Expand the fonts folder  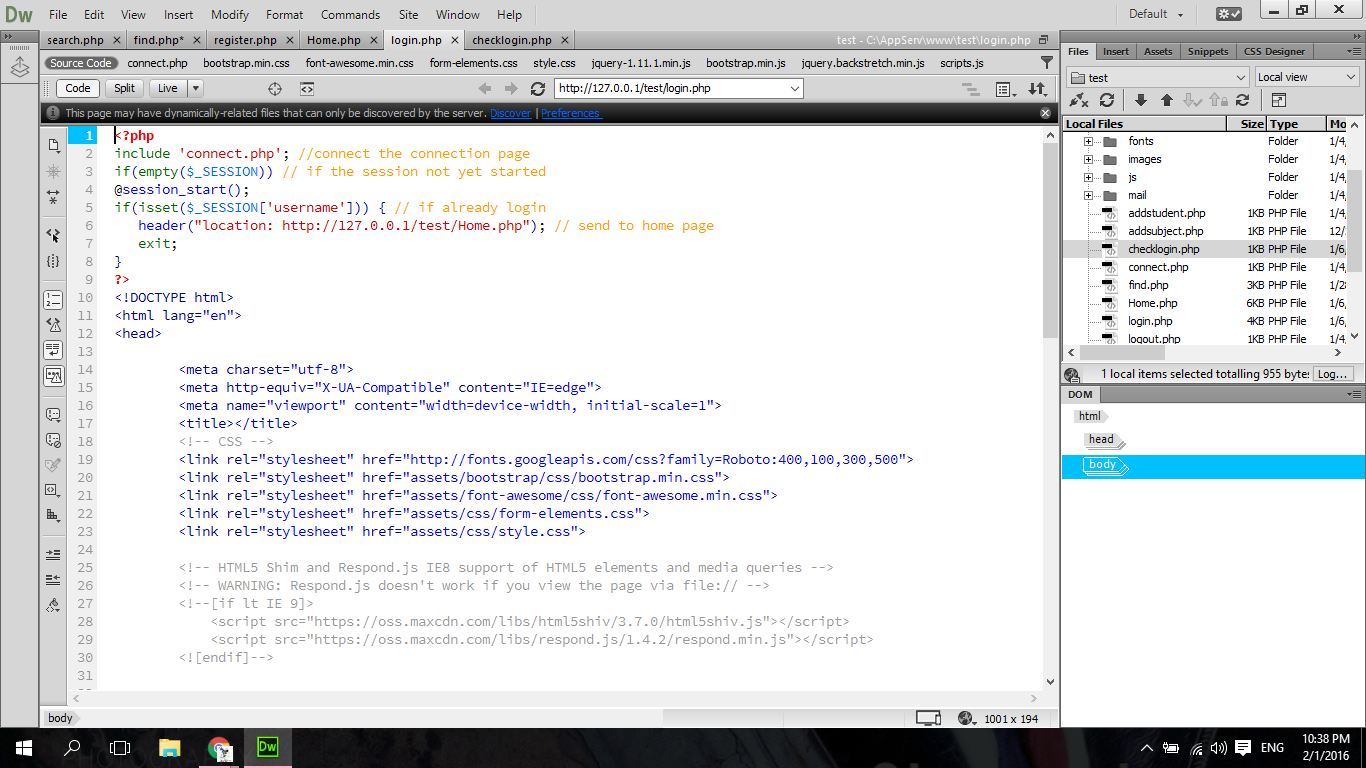coord(1089,141)
